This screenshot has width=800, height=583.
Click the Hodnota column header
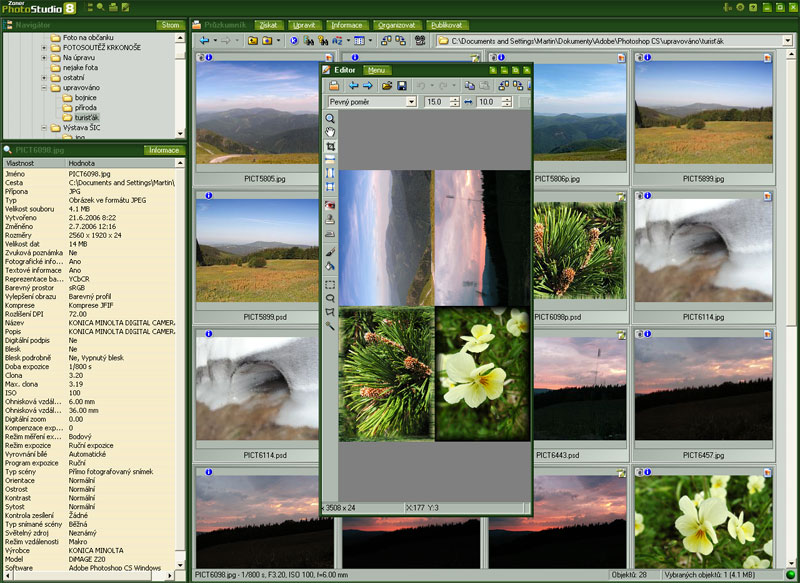coord(120,163)
